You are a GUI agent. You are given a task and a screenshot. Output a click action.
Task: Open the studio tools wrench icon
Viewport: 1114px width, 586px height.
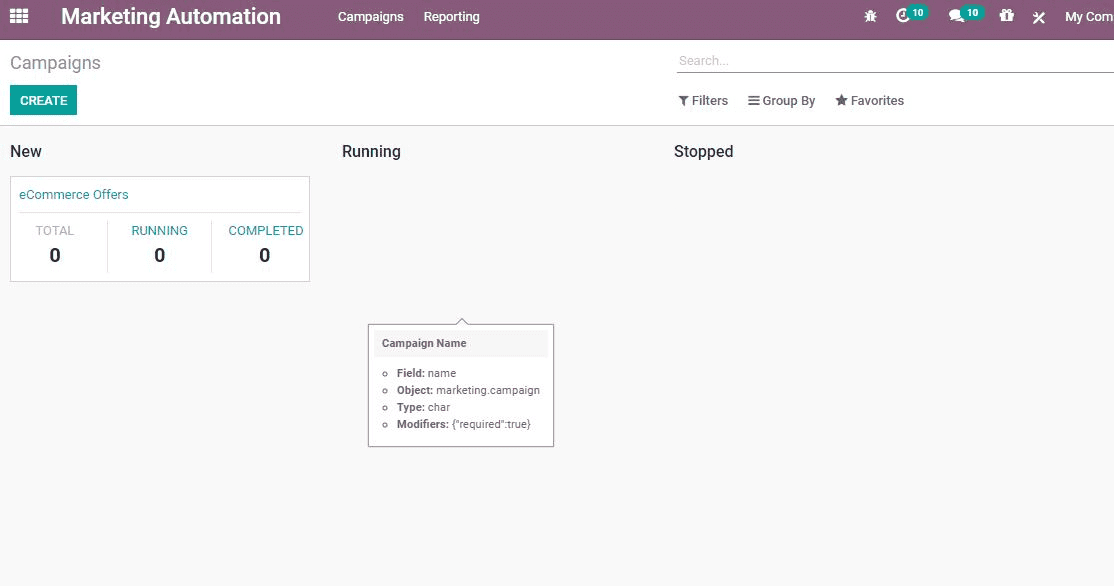pyautogui.click(x=1039, y=17)
